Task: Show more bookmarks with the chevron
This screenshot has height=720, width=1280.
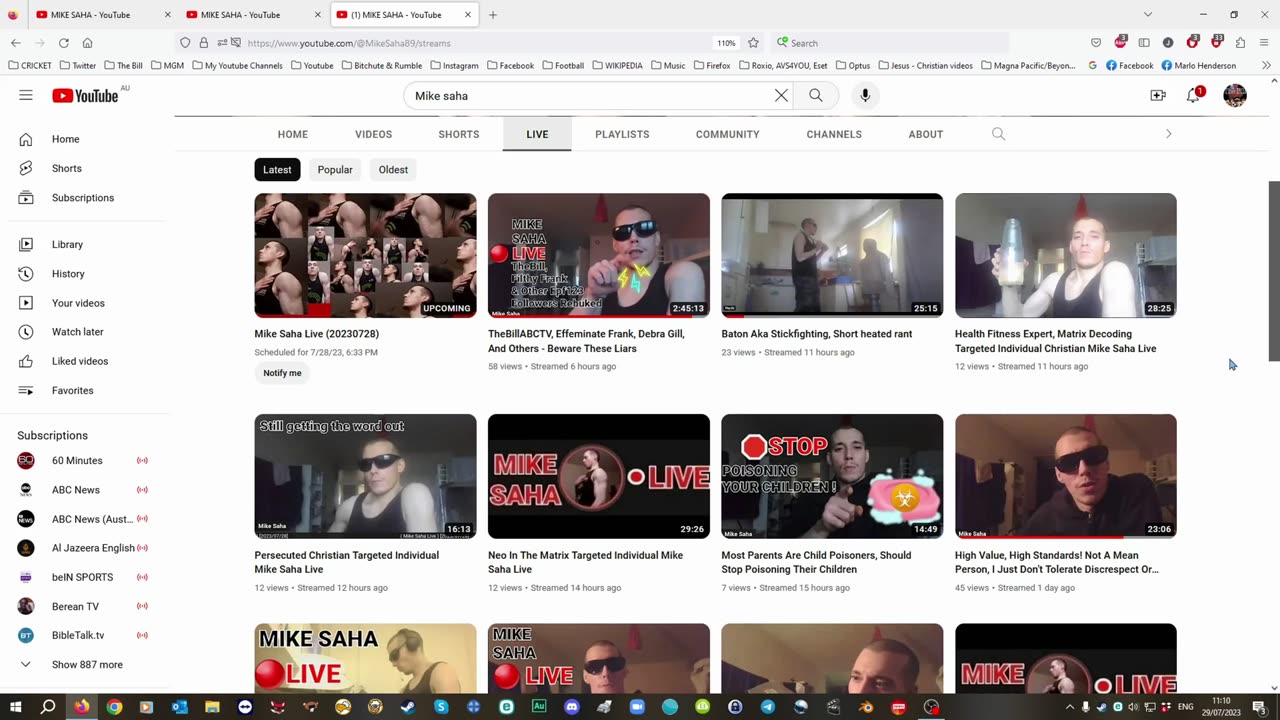Action: [1266, 66]
